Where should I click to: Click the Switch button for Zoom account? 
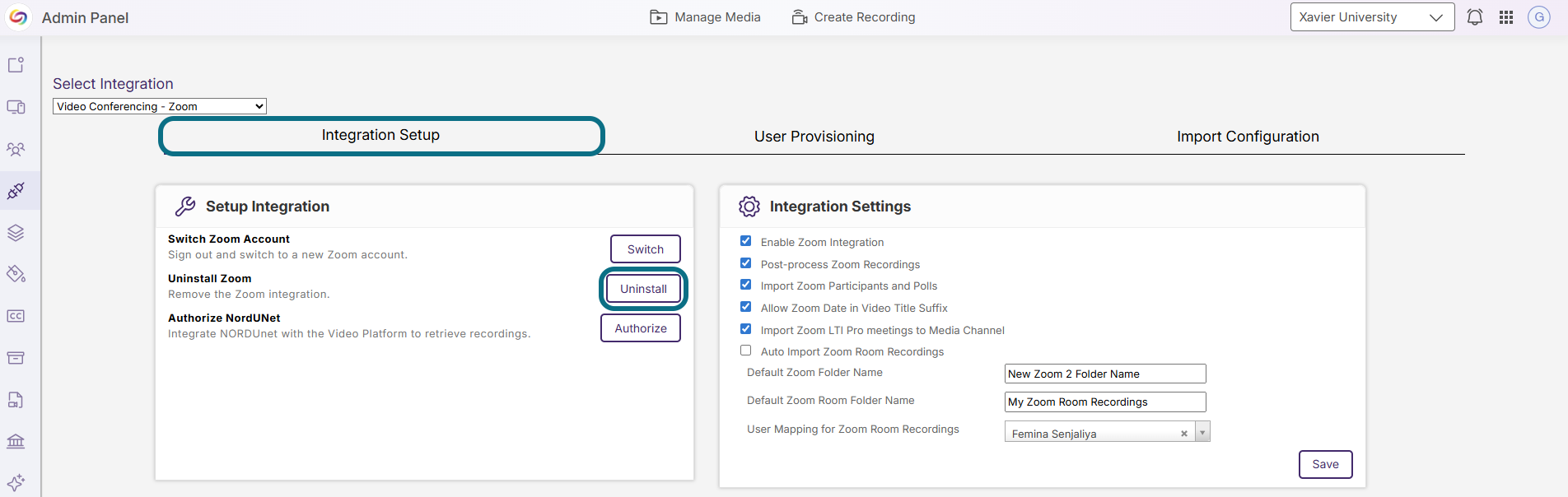click(646, 249)
